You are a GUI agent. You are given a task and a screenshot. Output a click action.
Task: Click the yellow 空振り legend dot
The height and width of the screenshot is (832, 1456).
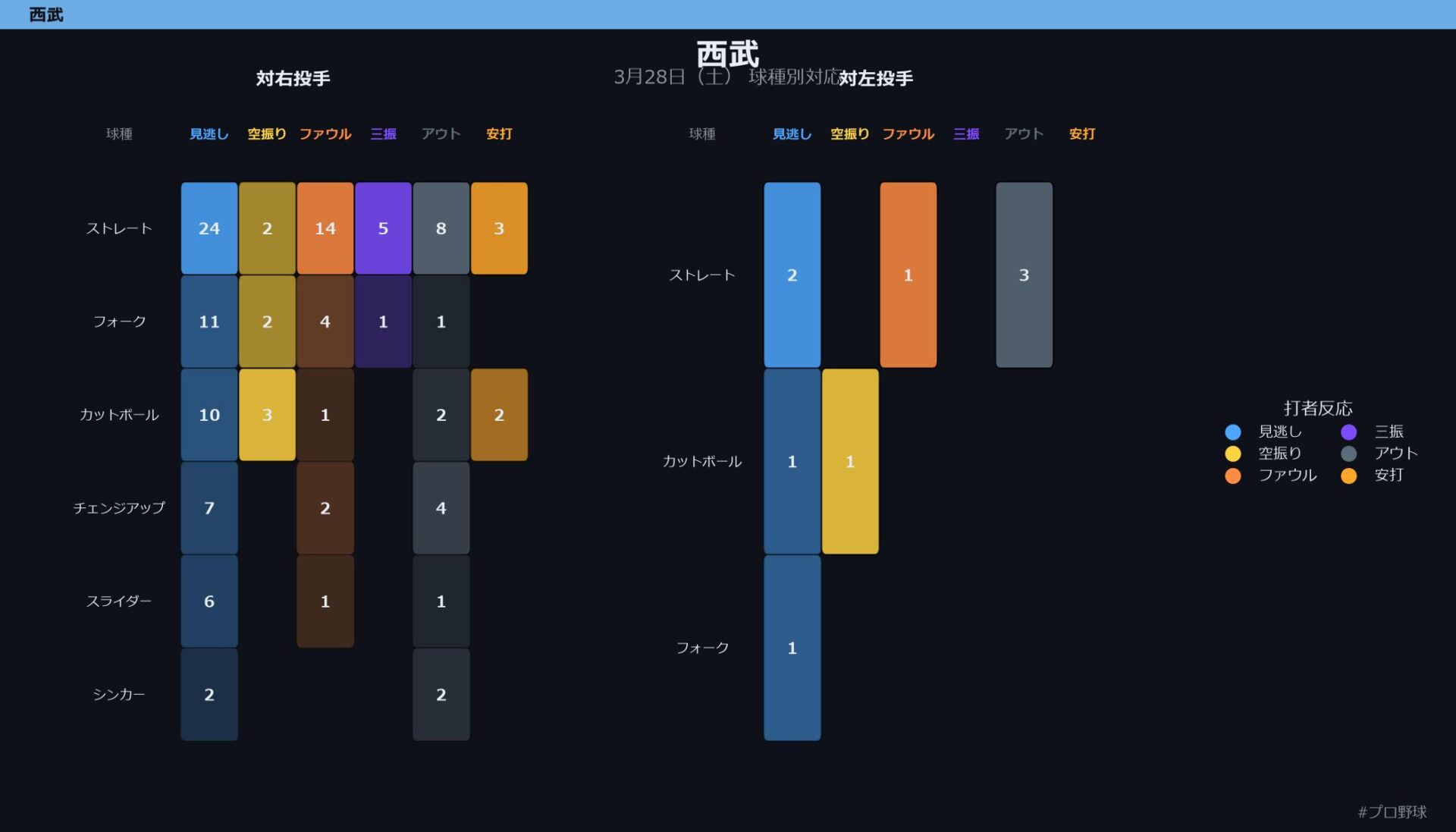[1233, 454]
